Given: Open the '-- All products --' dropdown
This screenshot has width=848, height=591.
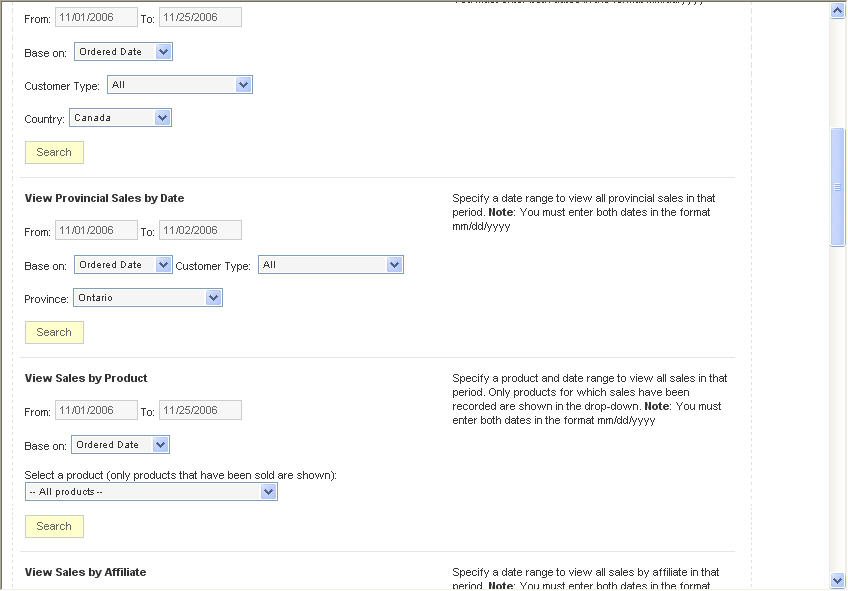Looking at the screenshot, I should 151,492.
